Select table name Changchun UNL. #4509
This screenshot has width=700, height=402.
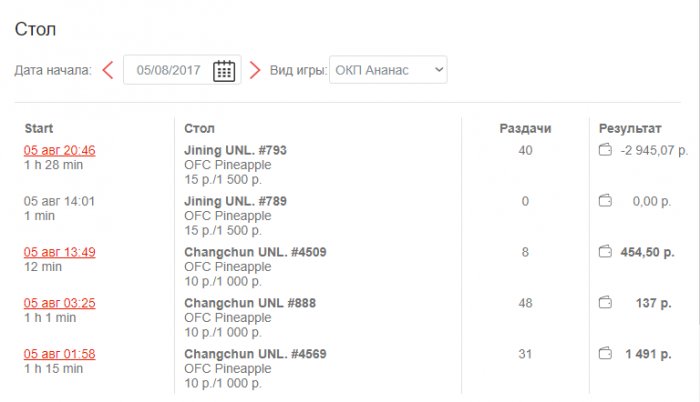(255, 252)
